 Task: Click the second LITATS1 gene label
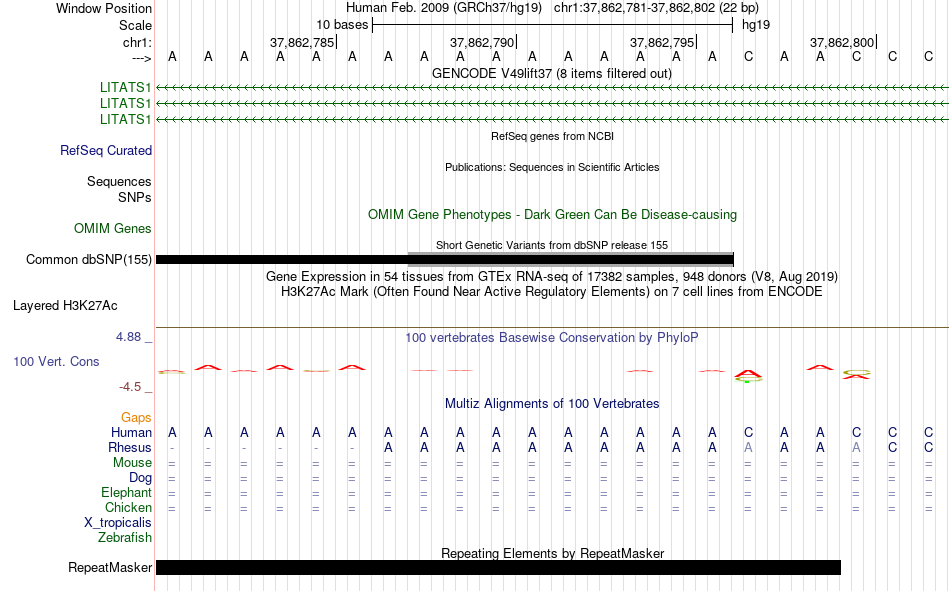pyautogui.click(x=125, y=104)
